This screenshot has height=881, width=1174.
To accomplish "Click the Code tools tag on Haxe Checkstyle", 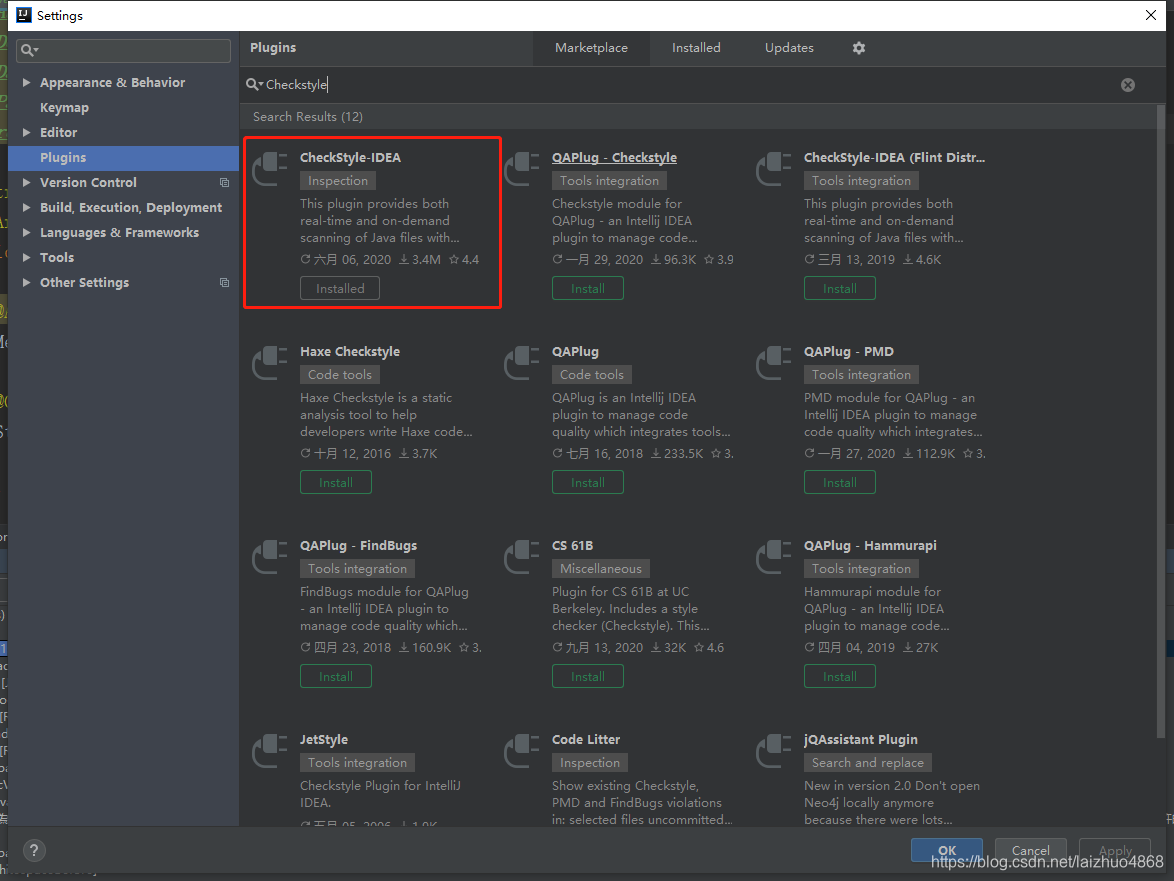I will pyautogui.click(x=340, y=374).
